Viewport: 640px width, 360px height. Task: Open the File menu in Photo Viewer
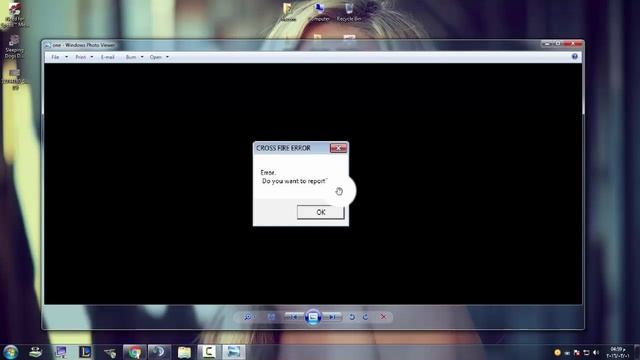[x=56, y=57]
